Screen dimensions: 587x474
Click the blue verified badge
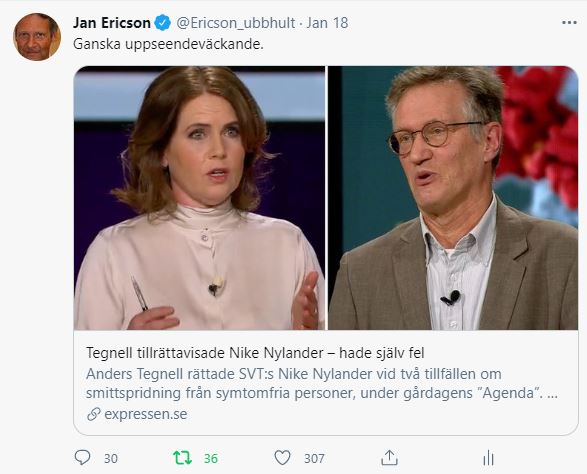click(162, 23)
